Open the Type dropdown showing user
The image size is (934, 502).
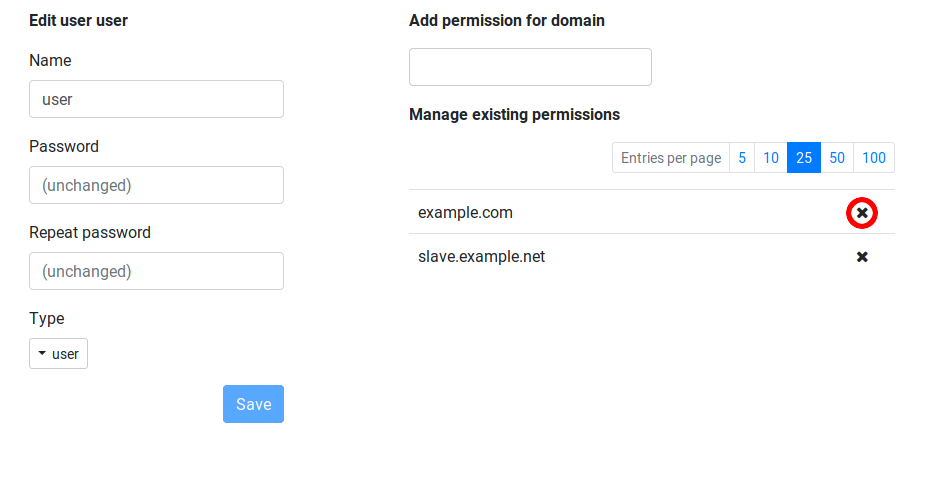pos(58,354)
